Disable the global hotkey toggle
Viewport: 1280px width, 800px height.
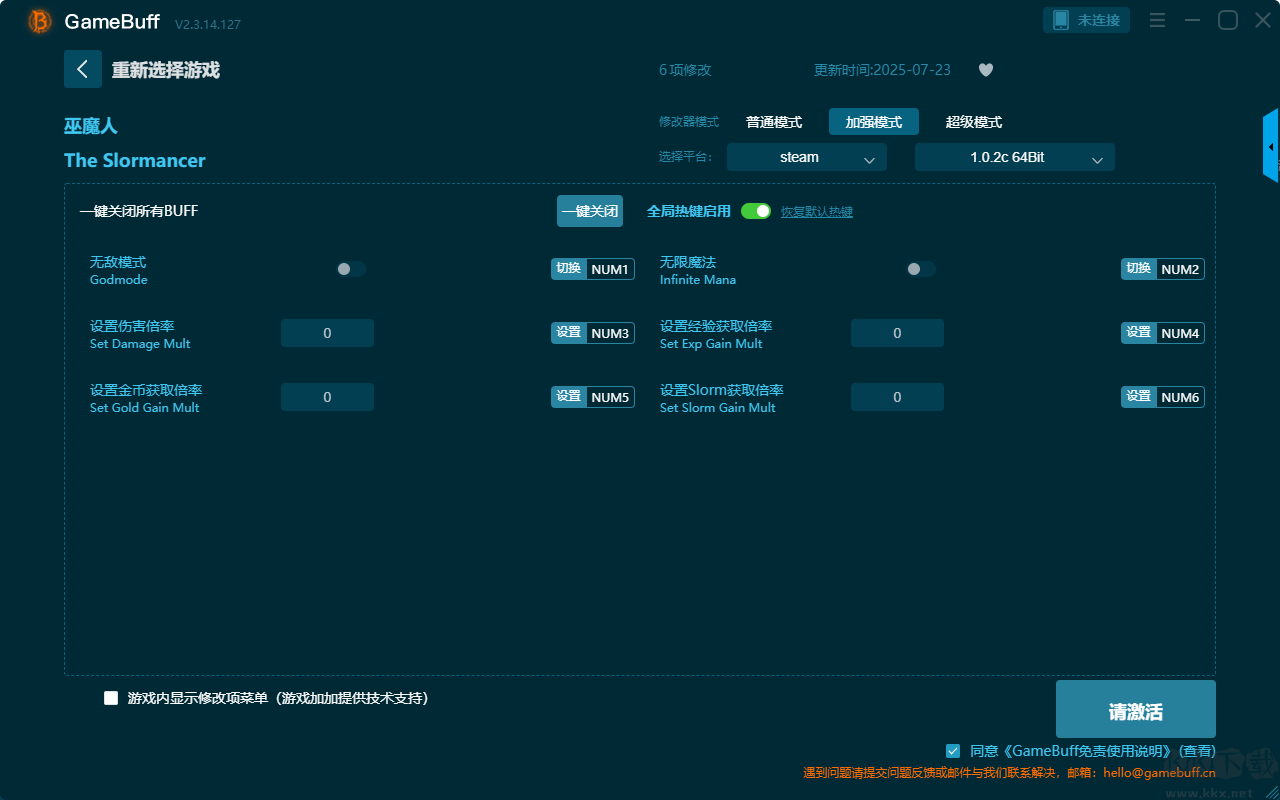click(x=756, y=211)
